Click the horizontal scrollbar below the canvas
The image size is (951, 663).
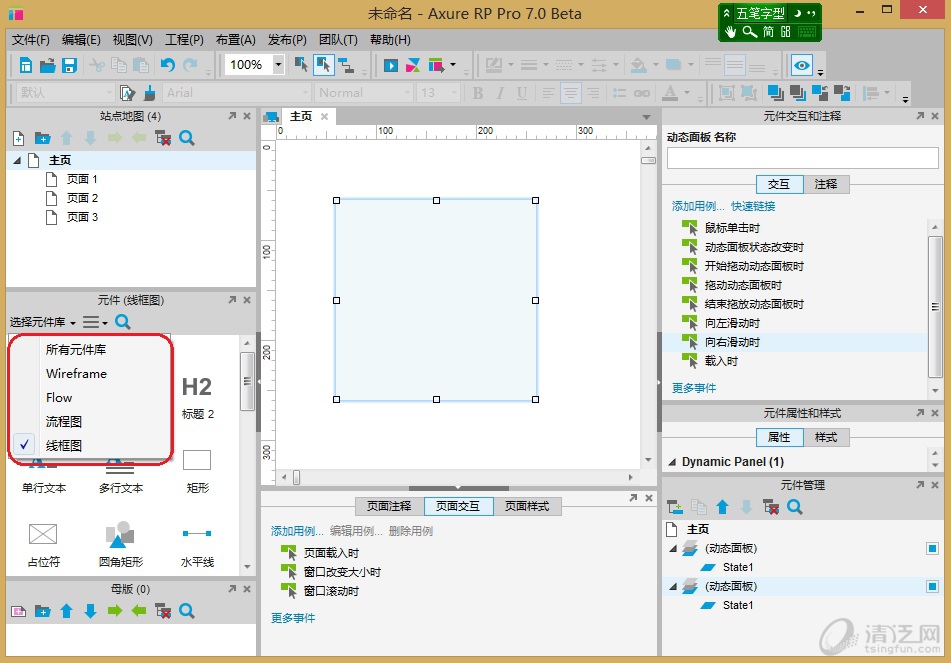[x=460, y=478]
